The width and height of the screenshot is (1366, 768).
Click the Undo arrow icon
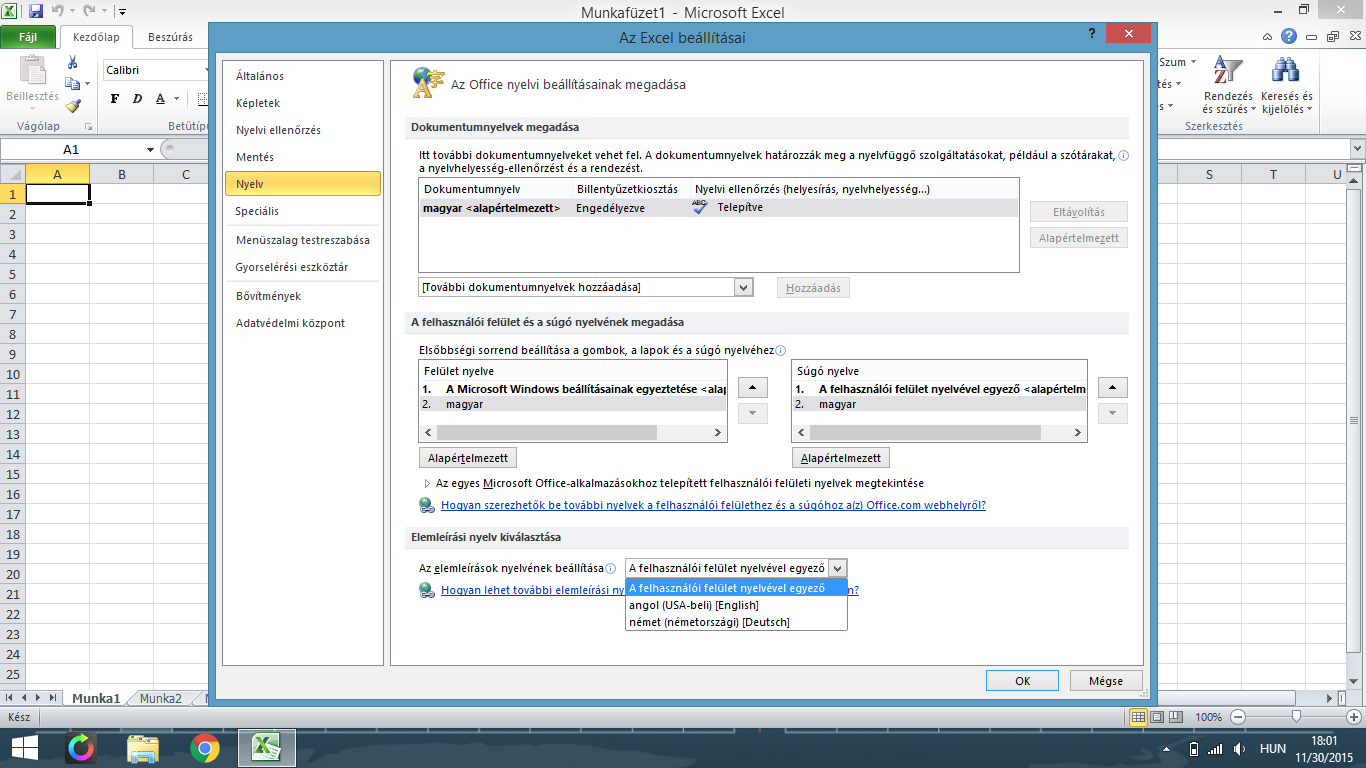[59, 12]
